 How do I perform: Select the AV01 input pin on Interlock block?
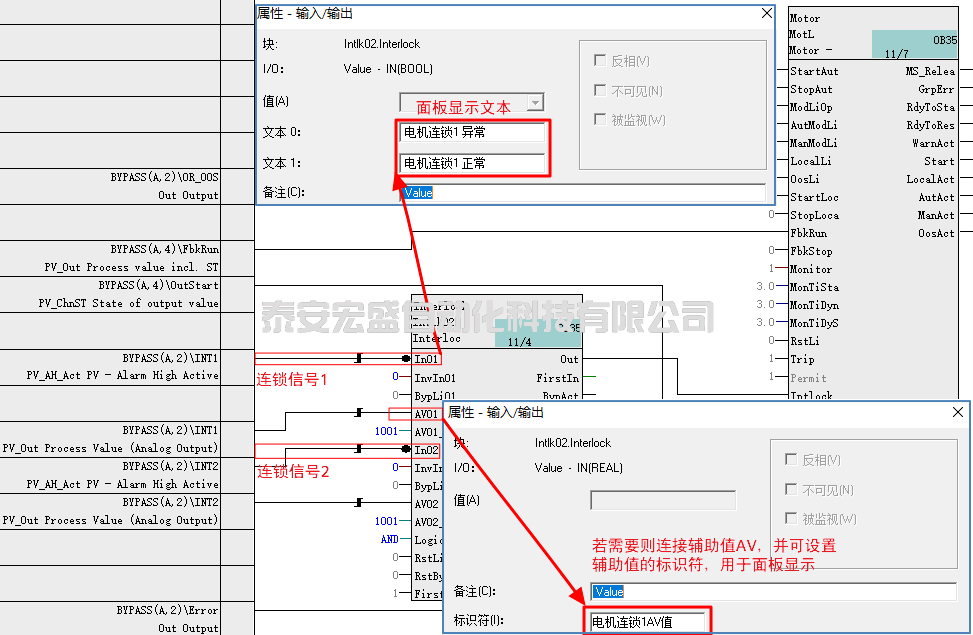pos(426,414)
